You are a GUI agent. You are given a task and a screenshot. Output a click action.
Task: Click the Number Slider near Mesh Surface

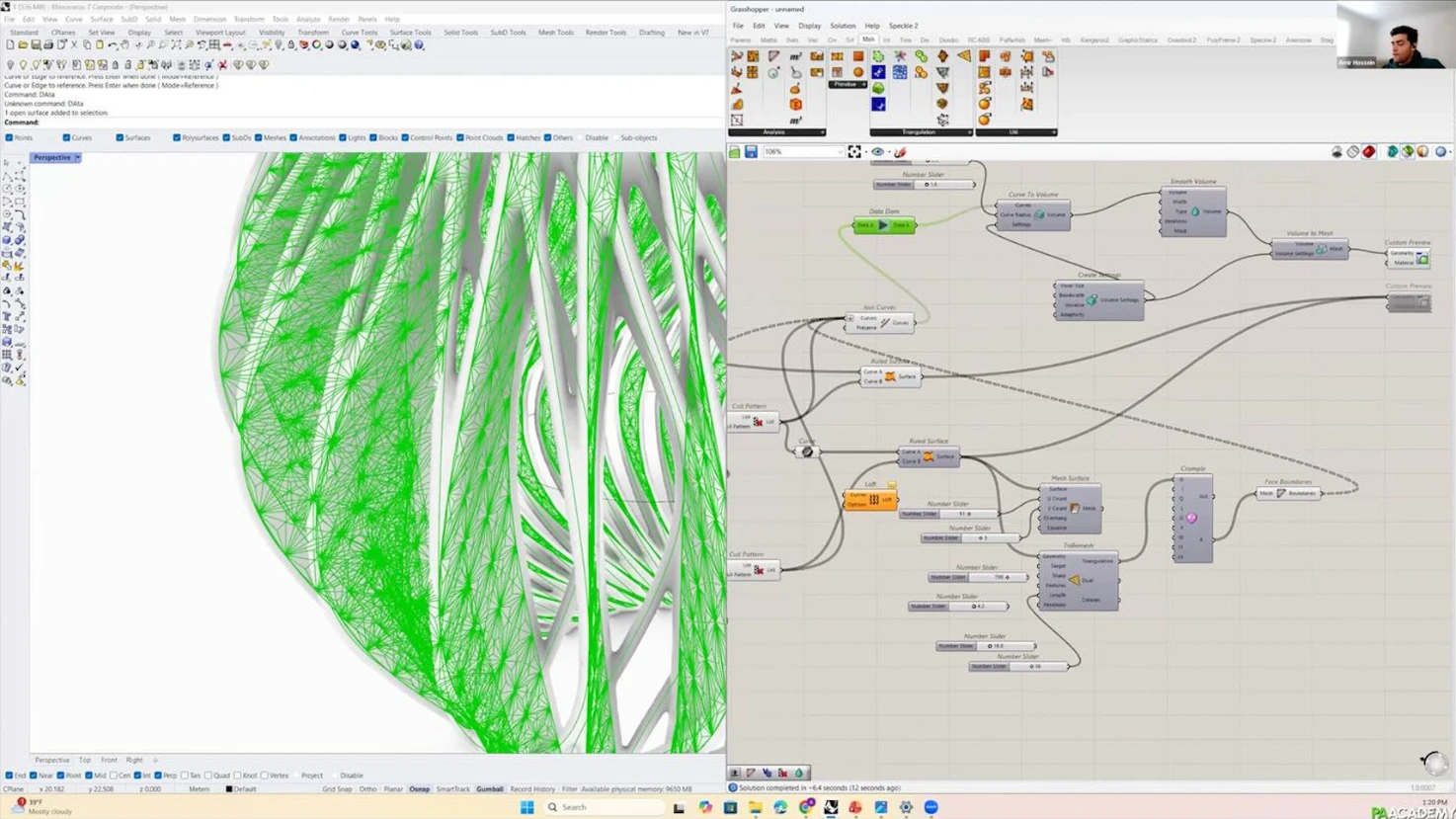947,515
